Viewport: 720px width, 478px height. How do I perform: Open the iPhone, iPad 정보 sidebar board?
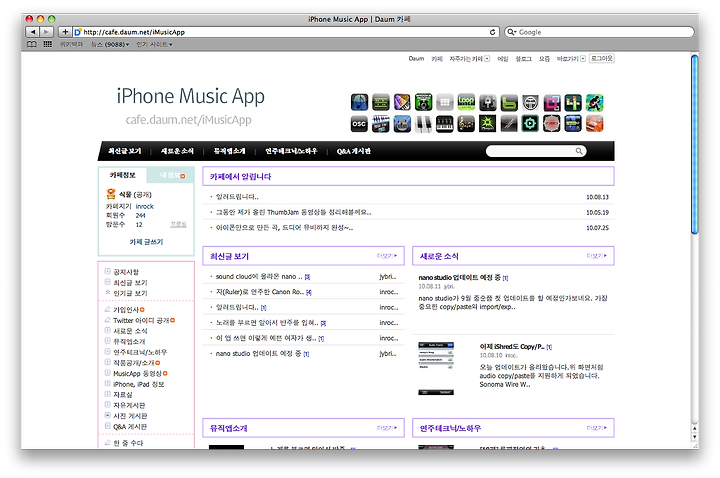(x=138, y=384)
